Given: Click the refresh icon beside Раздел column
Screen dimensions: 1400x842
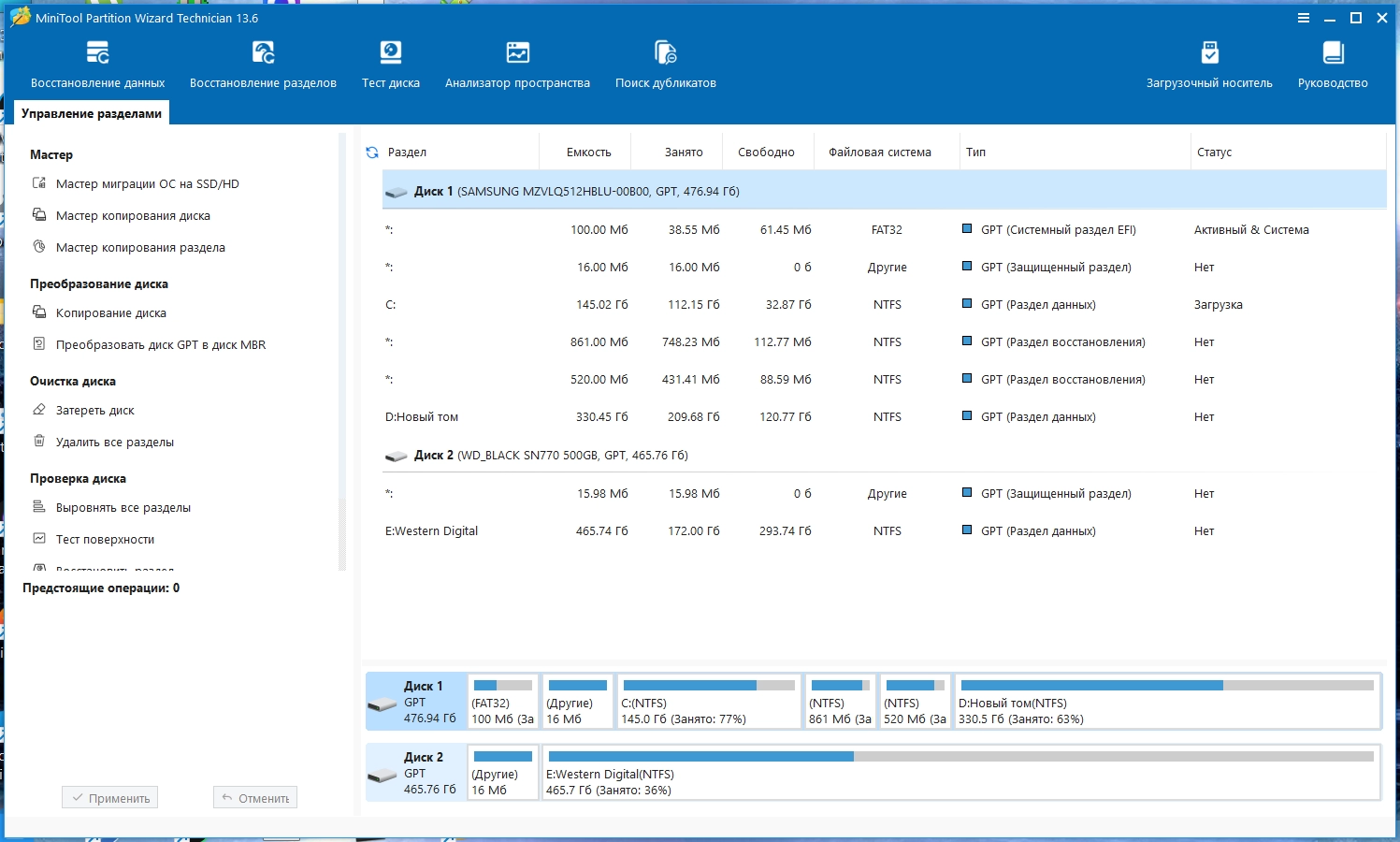Looking at the screenshot, I should click(x=372, y=152).
